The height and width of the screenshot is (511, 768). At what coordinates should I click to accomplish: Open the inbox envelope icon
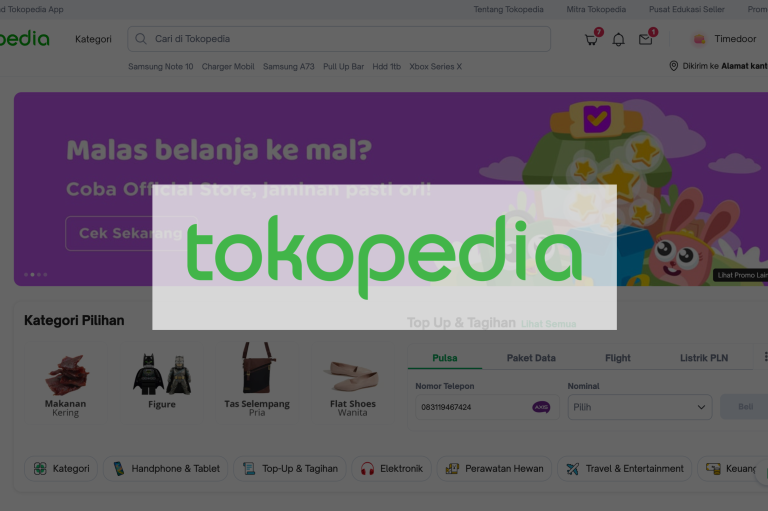tap(645, 39)
